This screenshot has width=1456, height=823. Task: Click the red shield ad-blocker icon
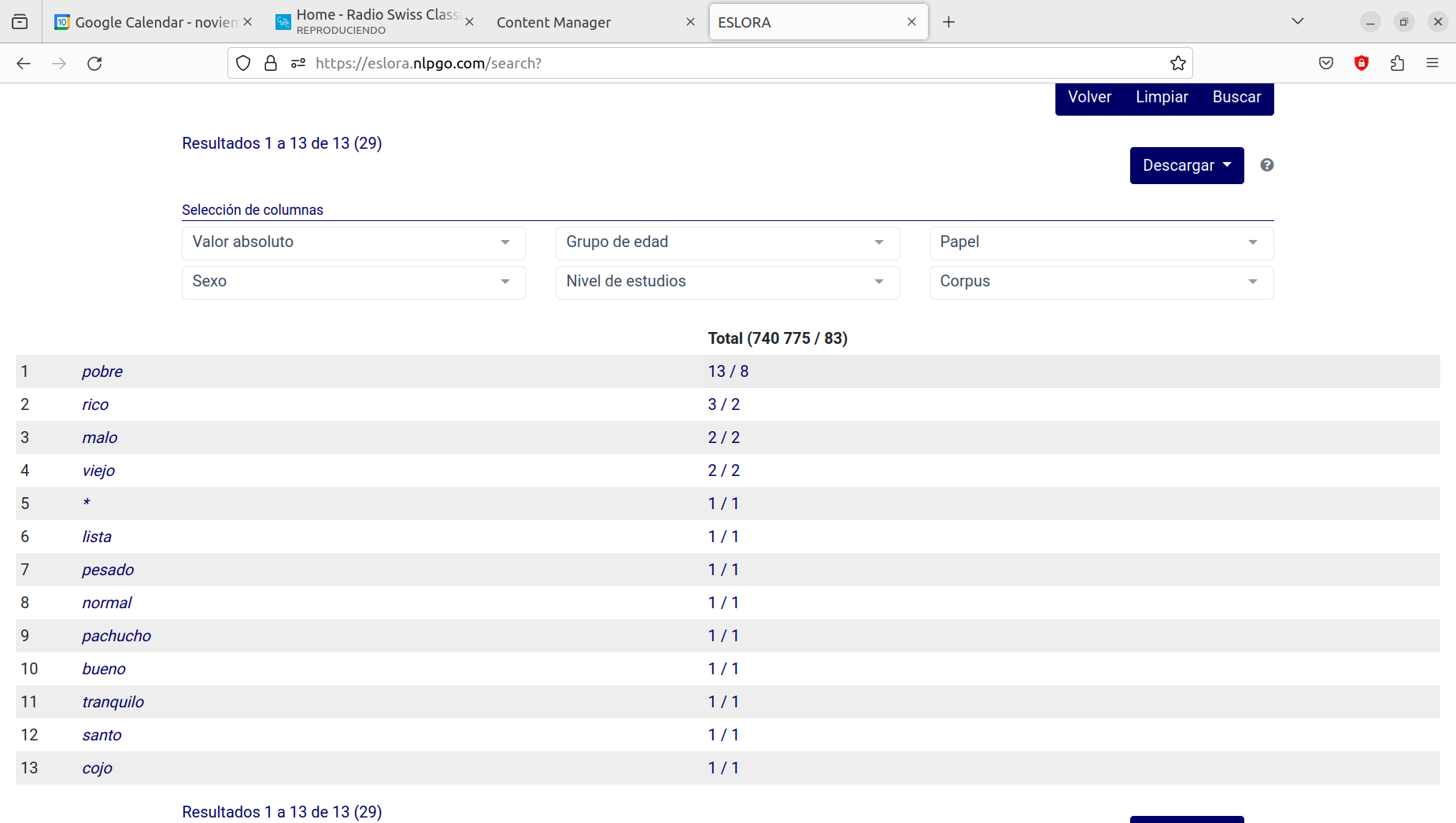[x=1362, y=64]
